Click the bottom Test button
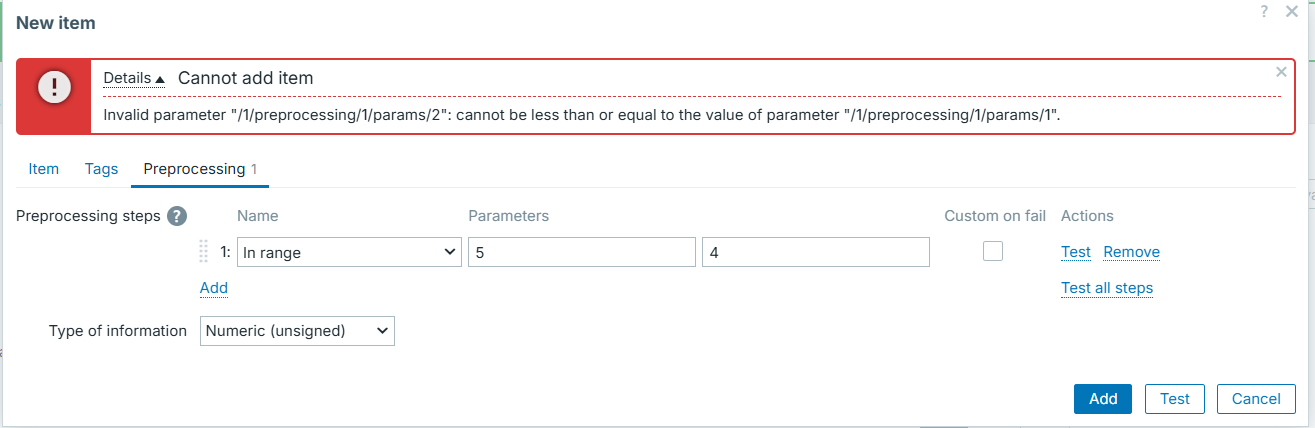 [x=1175, y=399]
